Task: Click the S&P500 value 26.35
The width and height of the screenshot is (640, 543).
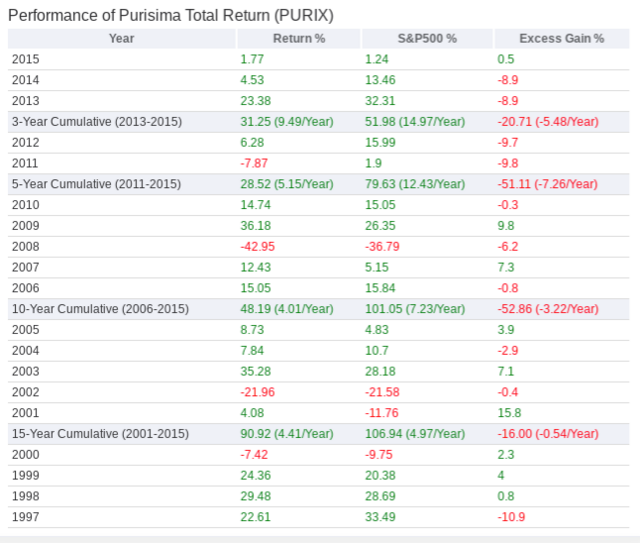Action: point(380,226)
